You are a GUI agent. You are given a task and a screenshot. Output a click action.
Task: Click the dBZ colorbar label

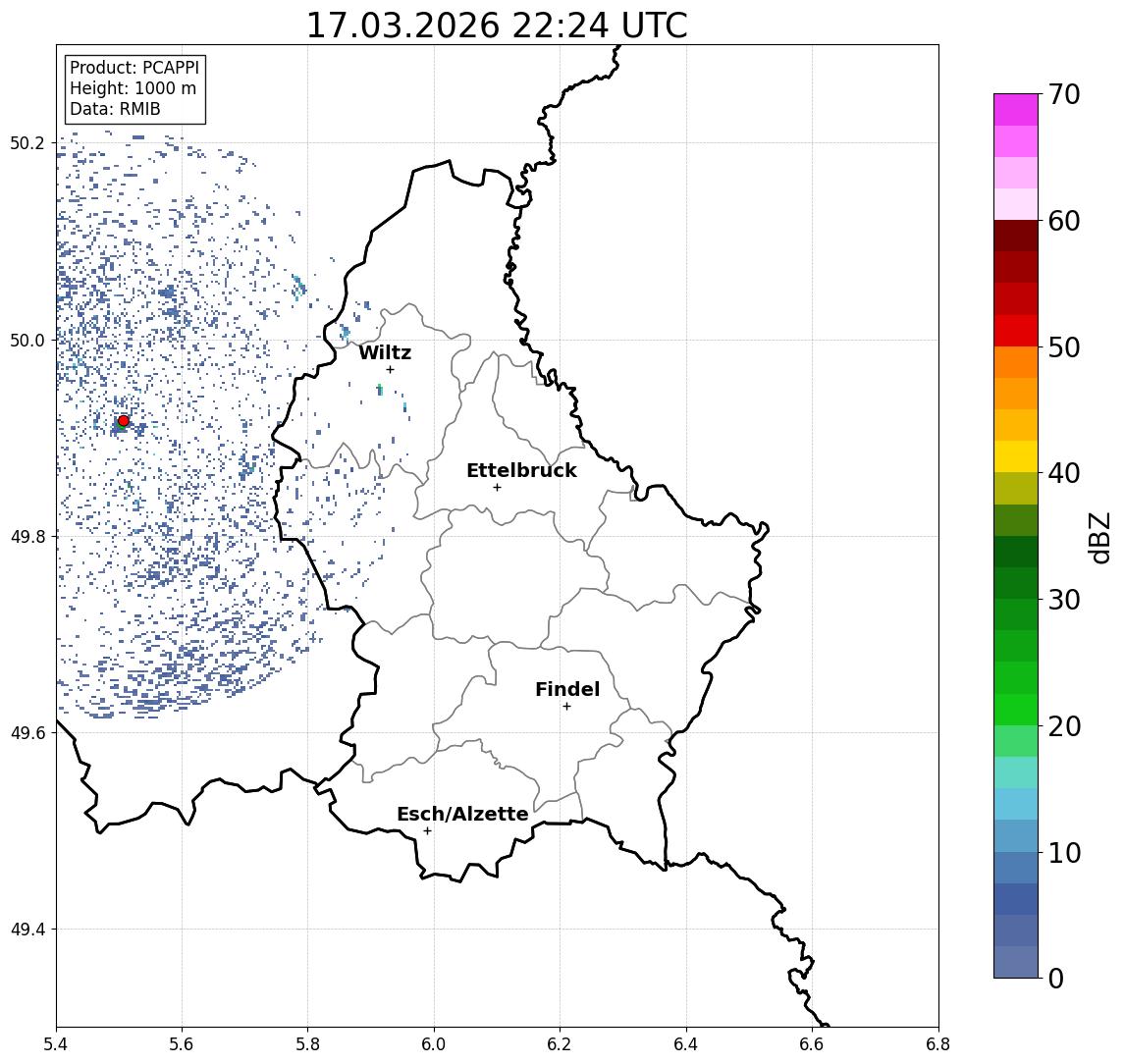pyautogui.click(x=1098, y=538)
